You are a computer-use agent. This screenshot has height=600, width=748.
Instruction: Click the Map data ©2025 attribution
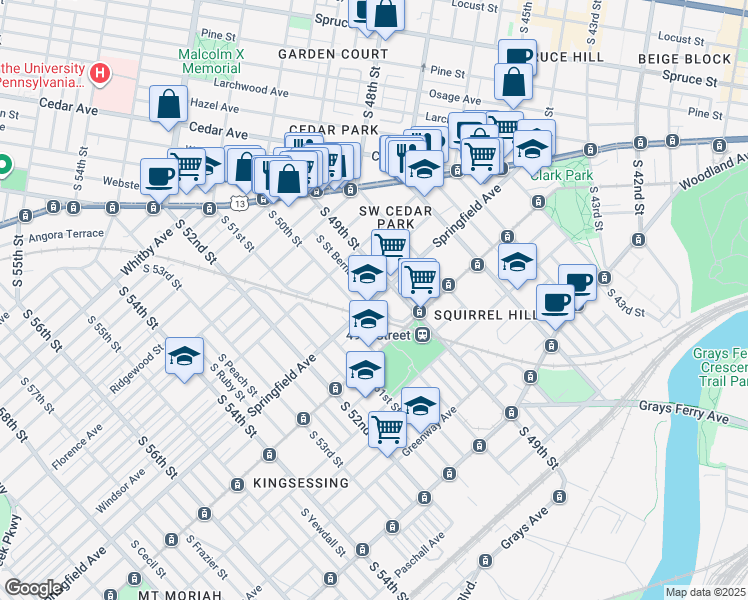tap(706, 593)
